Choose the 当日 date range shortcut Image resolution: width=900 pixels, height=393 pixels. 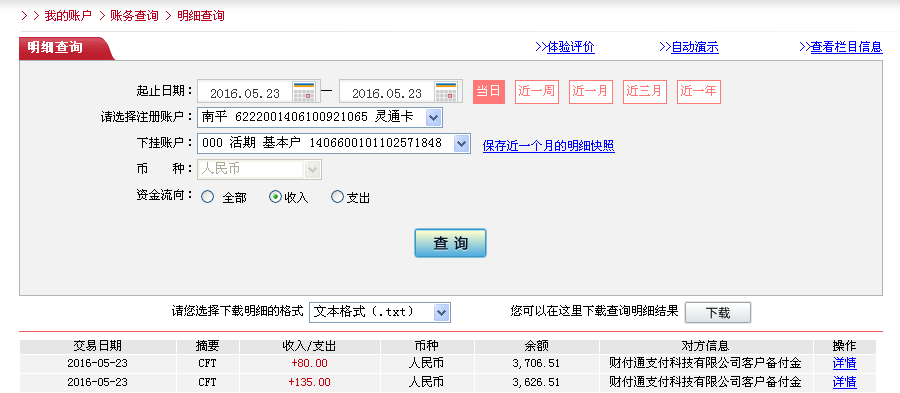[x=488, y=92]
